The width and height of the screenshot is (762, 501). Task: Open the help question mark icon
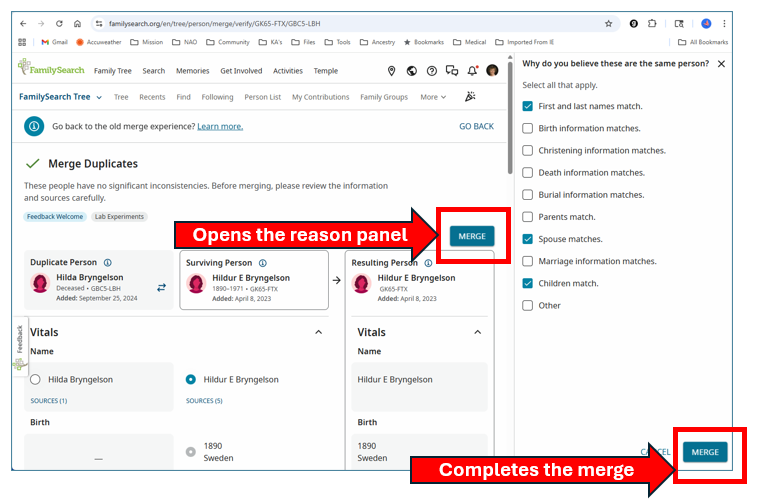432,71
